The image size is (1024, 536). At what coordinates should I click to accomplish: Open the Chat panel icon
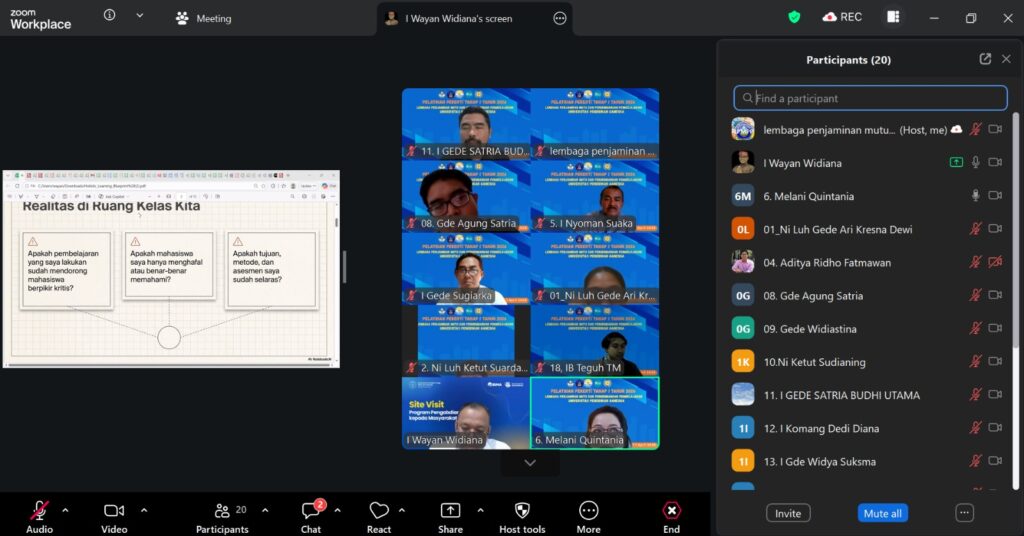coord(310,511)
